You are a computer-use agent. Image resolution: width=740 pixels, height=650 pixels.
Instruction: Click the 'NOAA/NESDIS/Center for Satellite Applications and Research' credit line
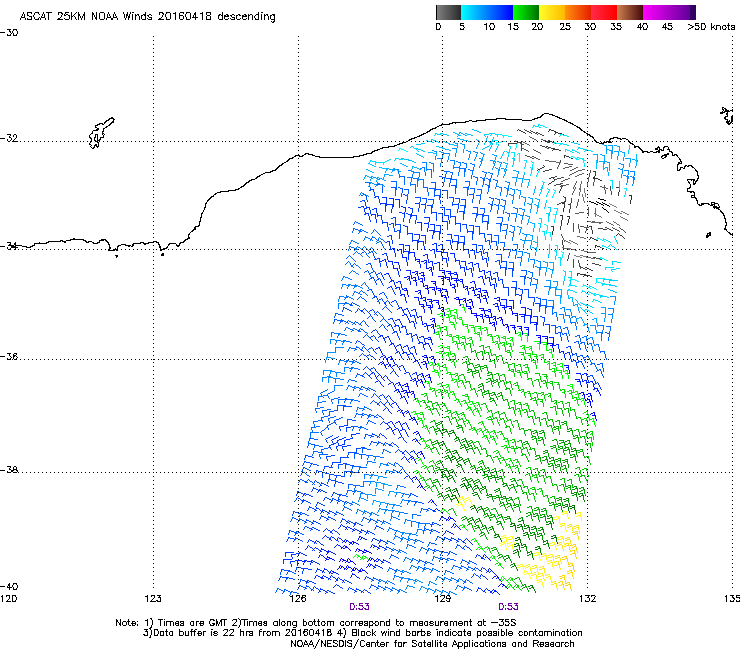pos(432,644)
